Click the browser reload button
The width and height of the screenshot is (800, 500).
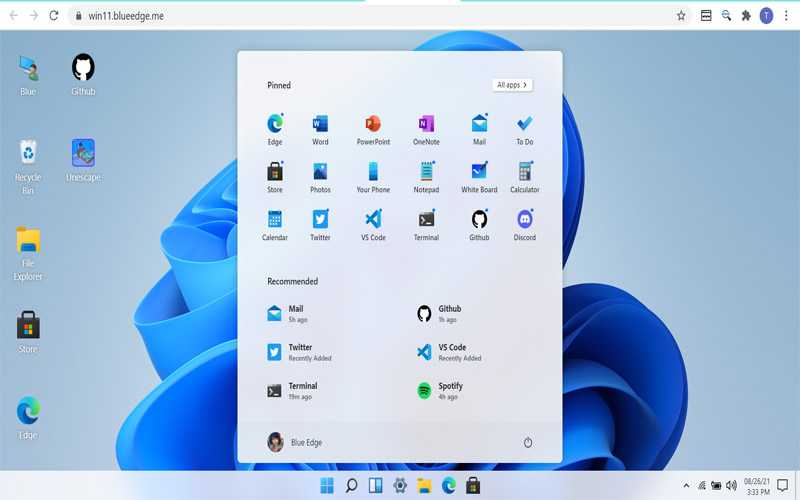(x=54, y=16)
